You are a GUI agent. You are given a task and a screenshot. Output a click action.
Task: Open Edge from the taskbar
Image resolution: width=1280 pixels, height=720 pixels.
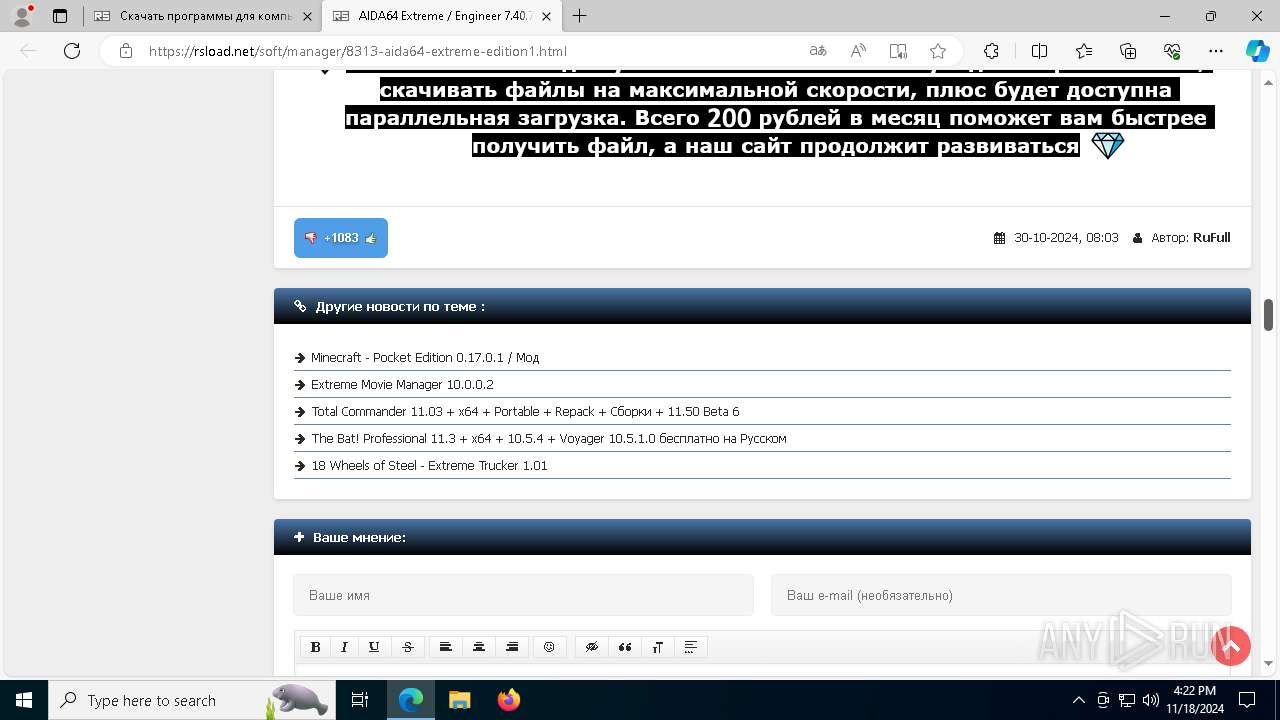(x=411, y=700)
